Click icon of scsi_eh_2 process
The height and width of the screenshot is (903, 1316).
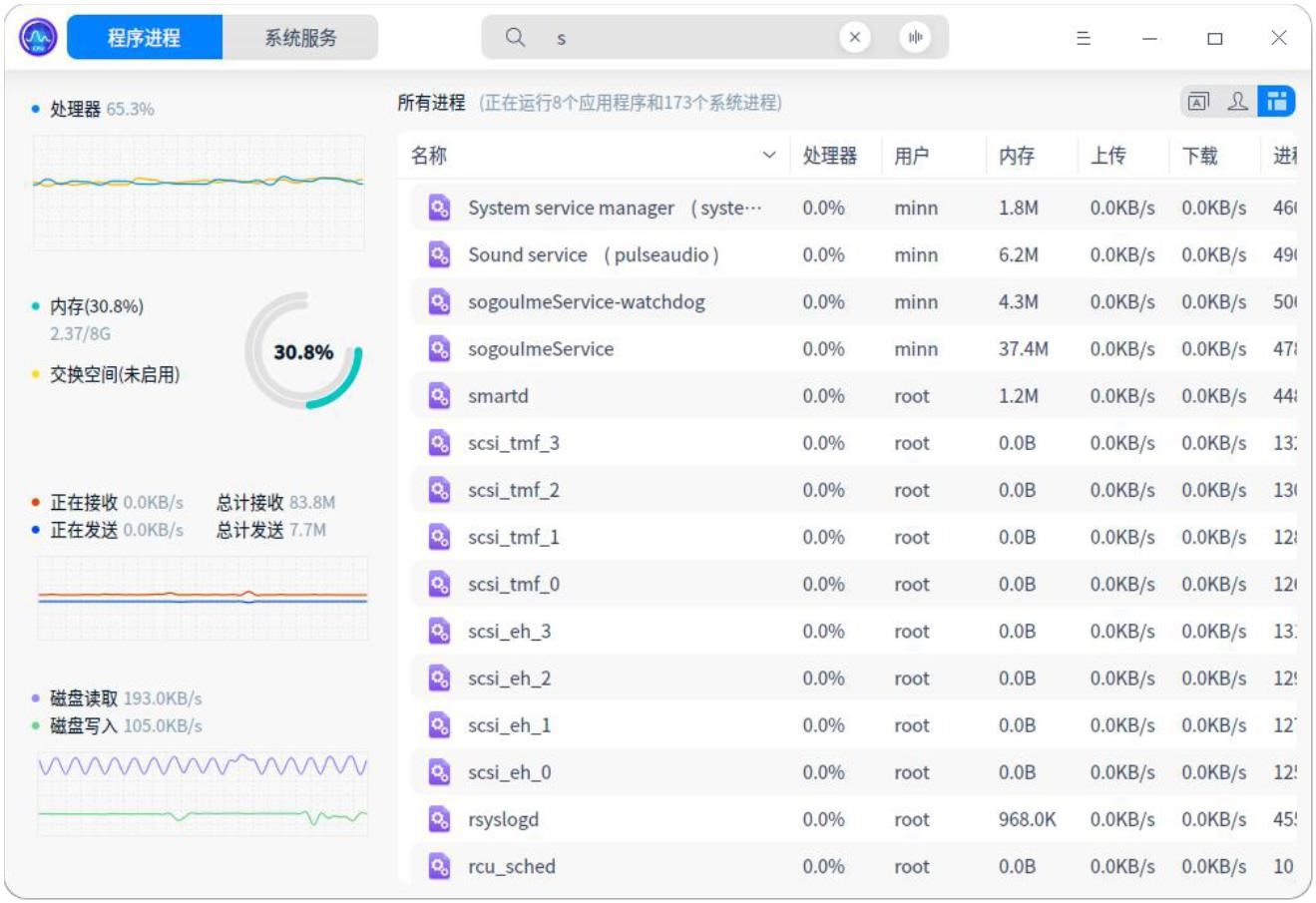[439, 678]
